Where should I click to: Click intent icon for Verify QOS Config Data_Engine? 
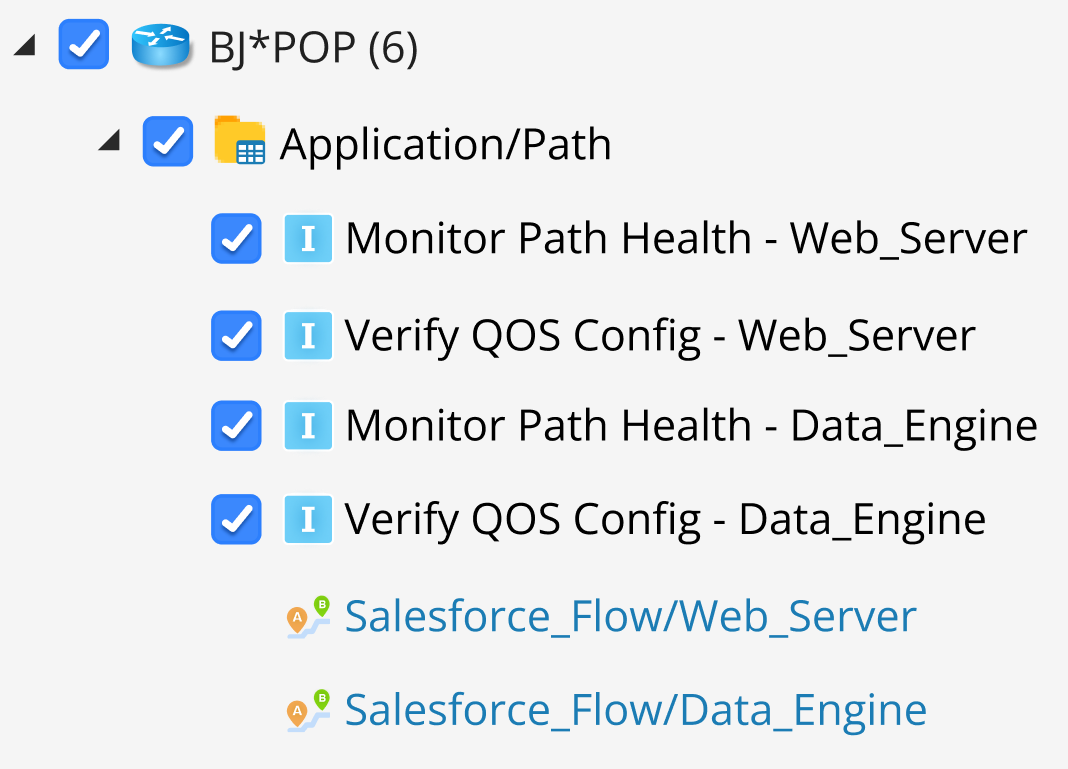(x=308, y=519)
